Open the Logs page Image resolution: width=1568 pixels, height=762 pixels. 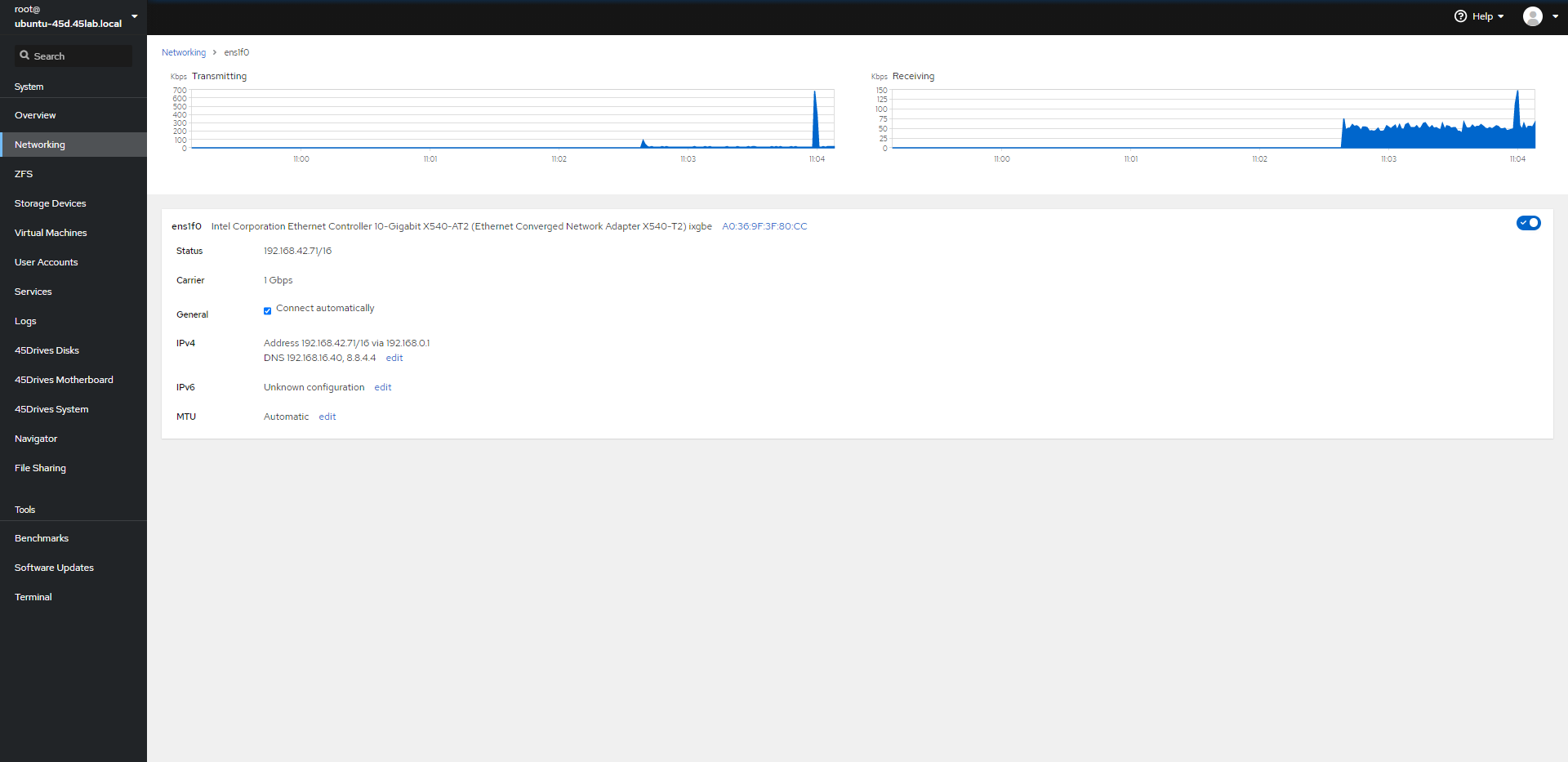pyautogui.click(x=73, y=321)
